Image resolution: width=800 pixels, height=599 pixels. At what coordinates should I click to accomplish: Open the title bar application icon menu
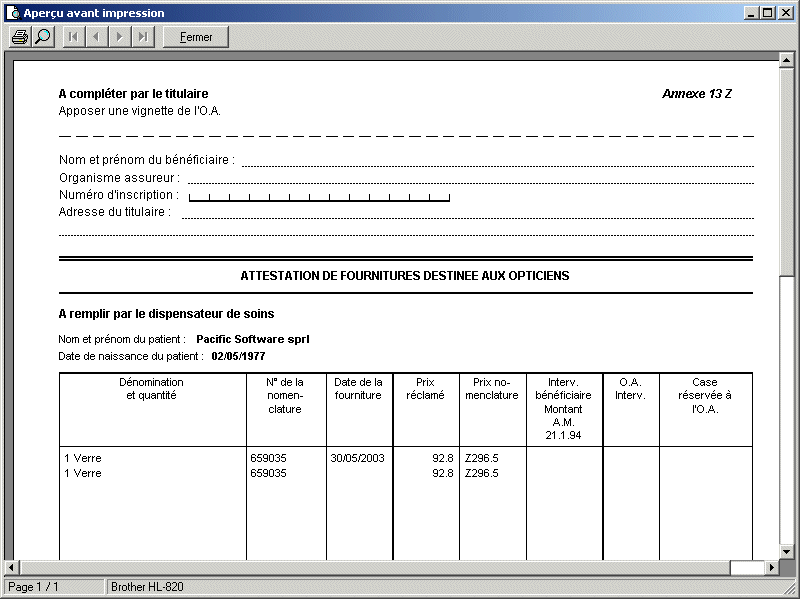pyautogui.click(x=12, y=13)
